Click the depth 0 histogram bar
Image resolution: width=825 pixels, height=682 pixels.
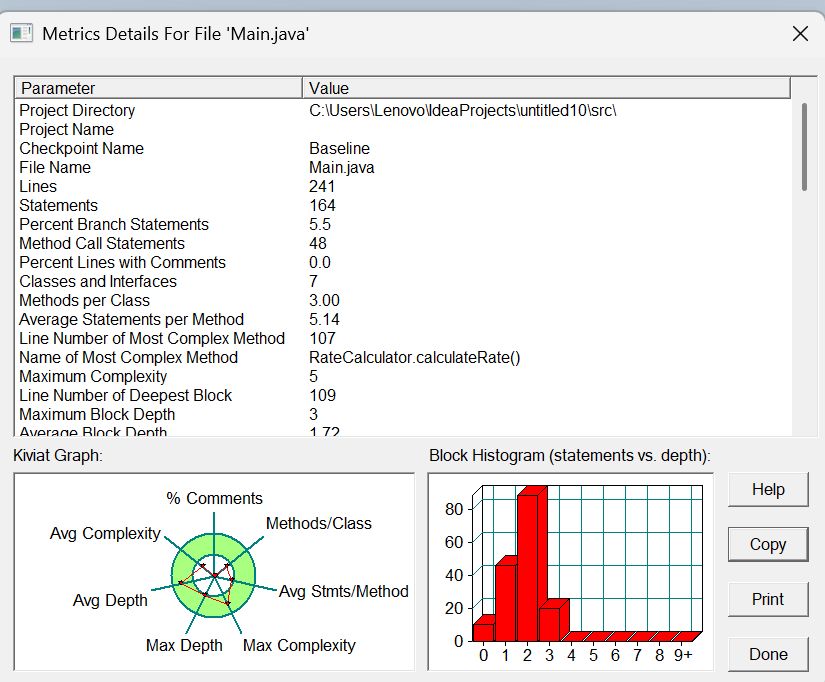tap(484, 633)
